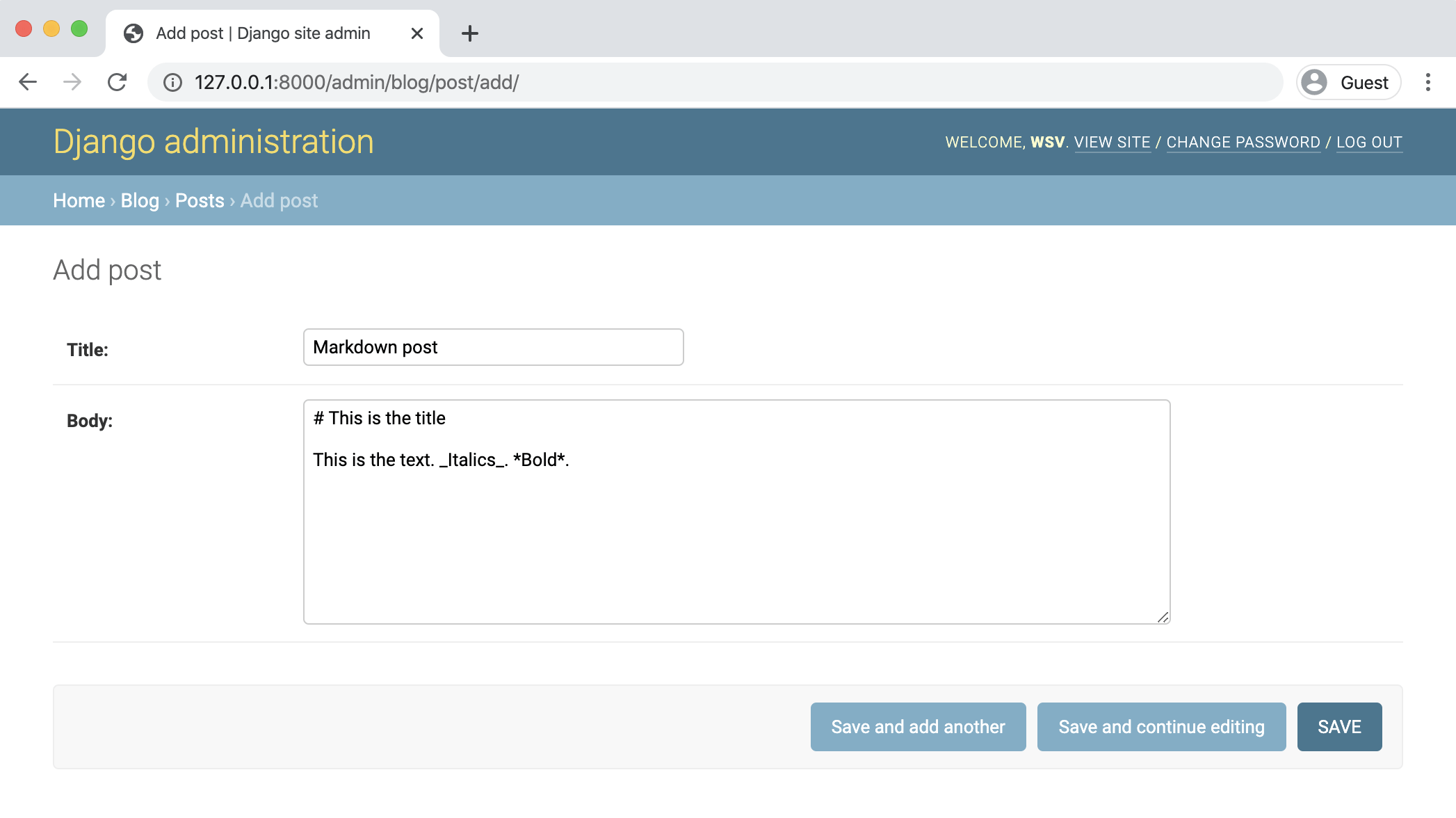The height and width of the screenshot is (818, 1456).
Task: Click inside the Body text area
Action: click(736, 508)
